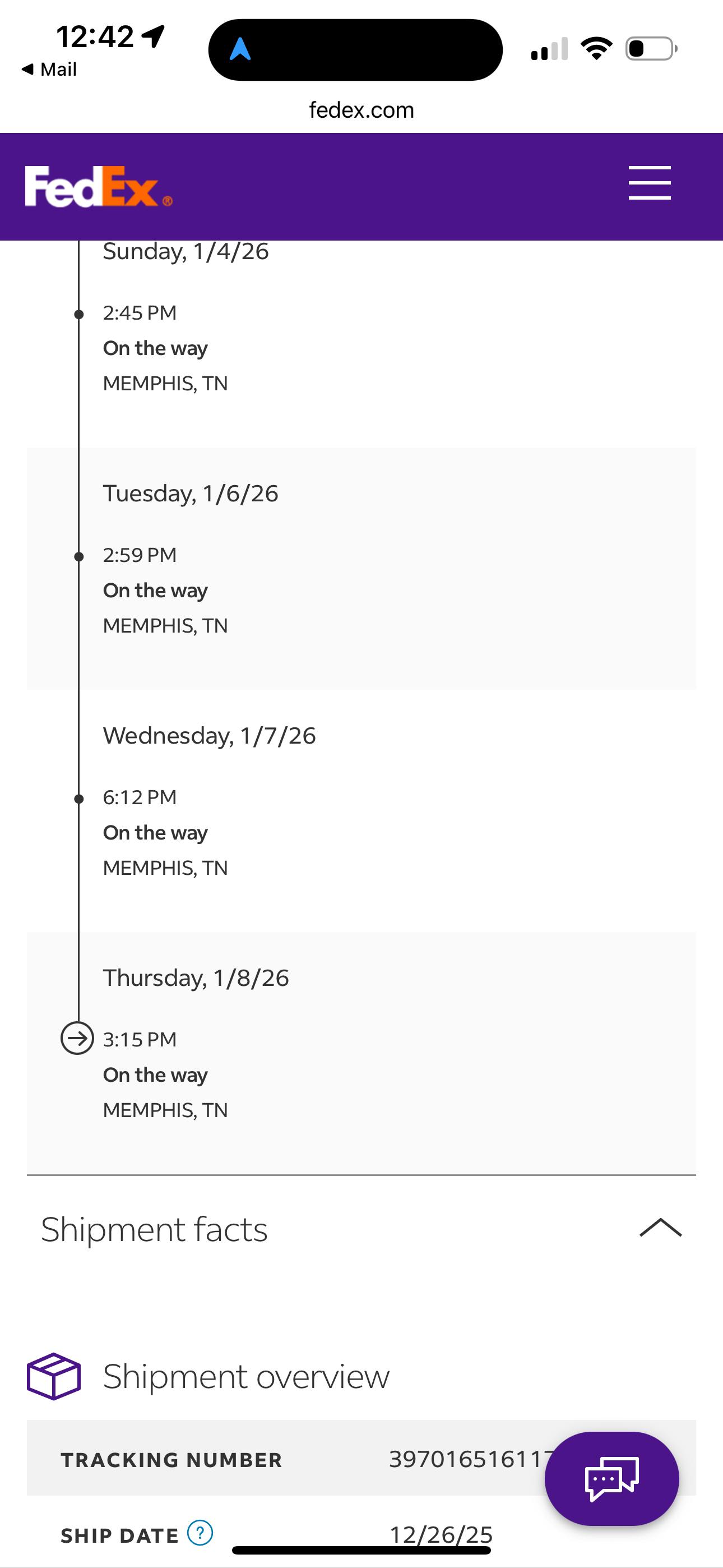
Task: Select the Tuesday 2:59 PM timeline dot
Action: coord(78,556)
